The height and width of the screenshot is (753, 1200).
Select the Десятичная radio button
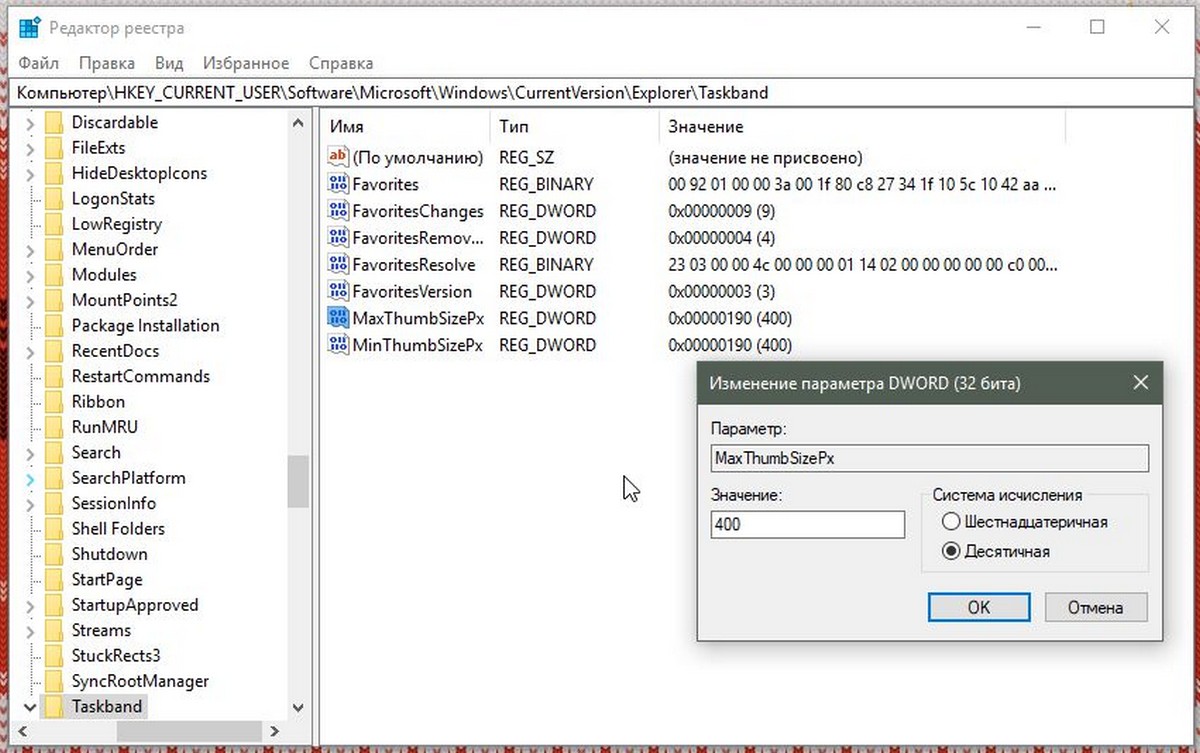[951, 551]
